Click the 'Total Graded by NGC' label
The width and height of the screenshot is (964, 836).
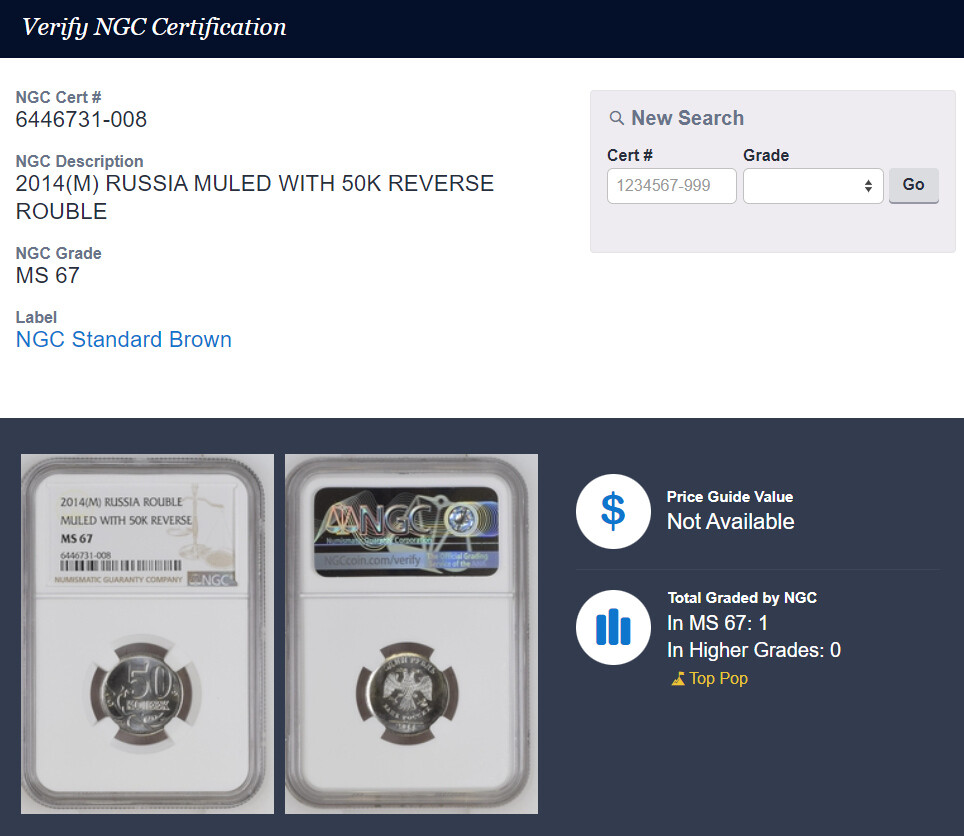[742, 597]
